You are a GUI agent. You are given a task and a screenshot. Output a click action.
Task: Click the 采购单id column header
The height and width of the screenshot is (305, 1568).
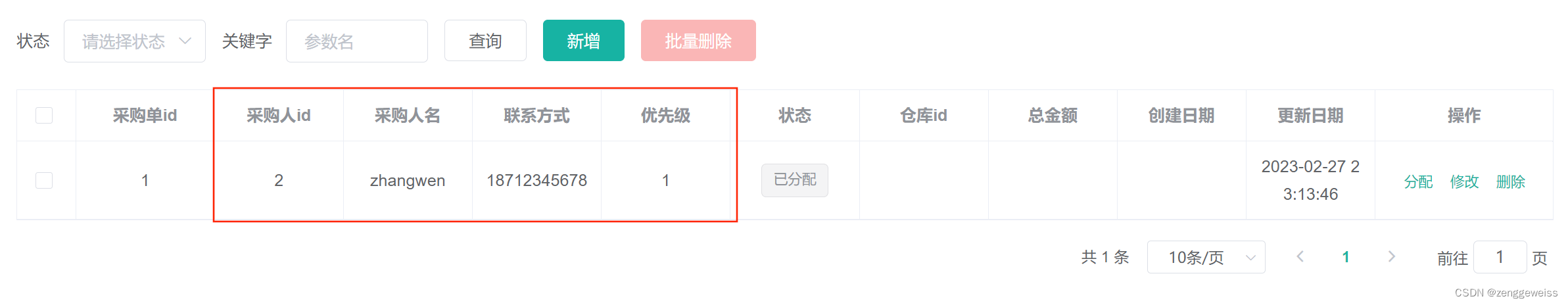point(145,116)
